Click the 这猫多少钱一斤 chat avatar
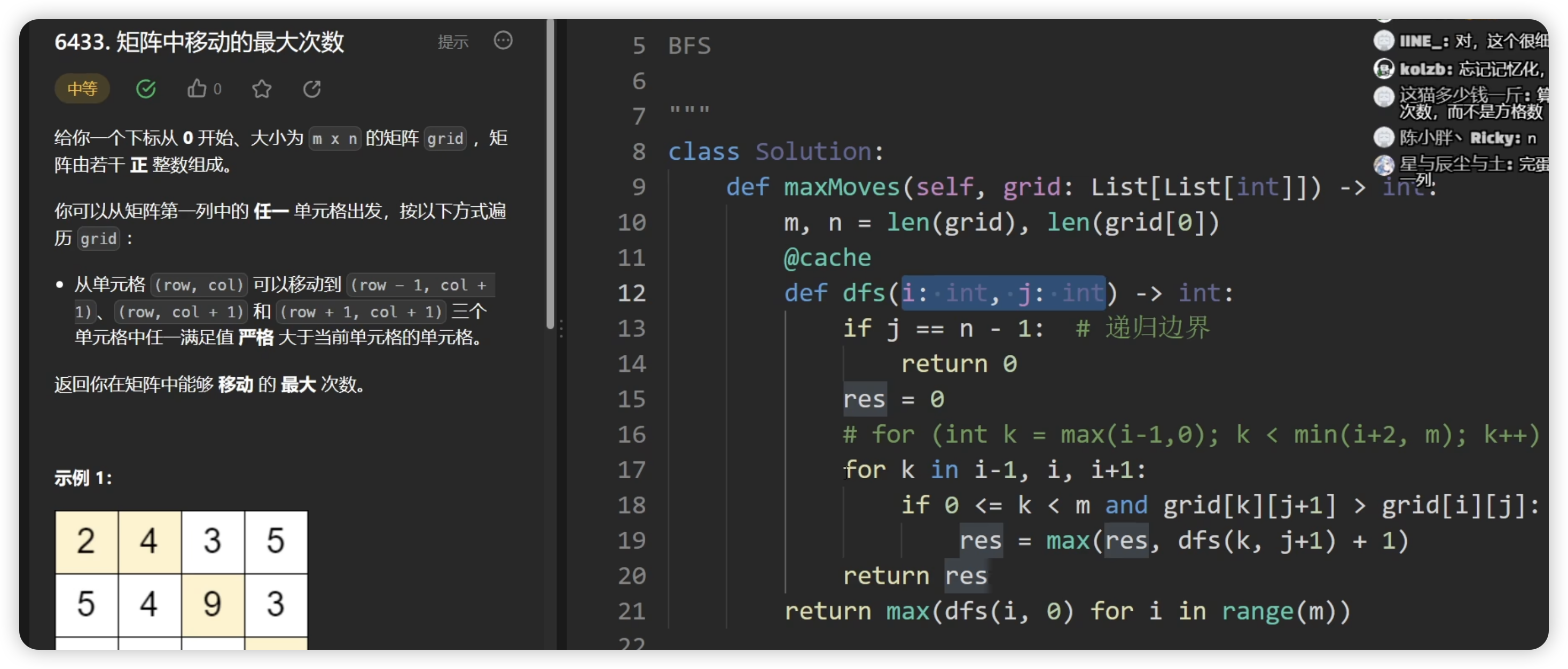The image size is (1568, 669). point(1384,96)
